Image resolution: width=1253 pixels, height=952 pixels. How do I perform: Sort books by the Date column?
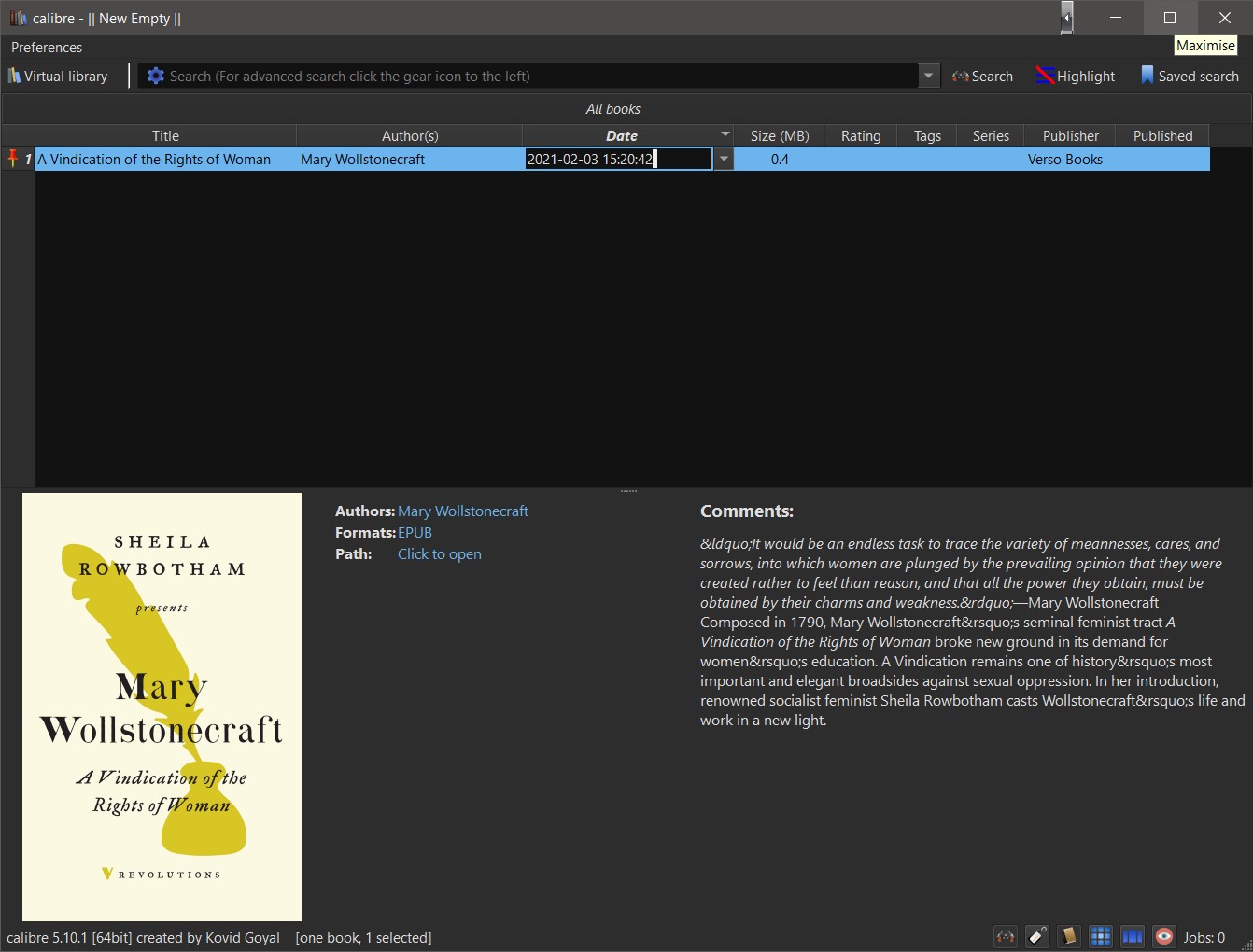[622, 136]
